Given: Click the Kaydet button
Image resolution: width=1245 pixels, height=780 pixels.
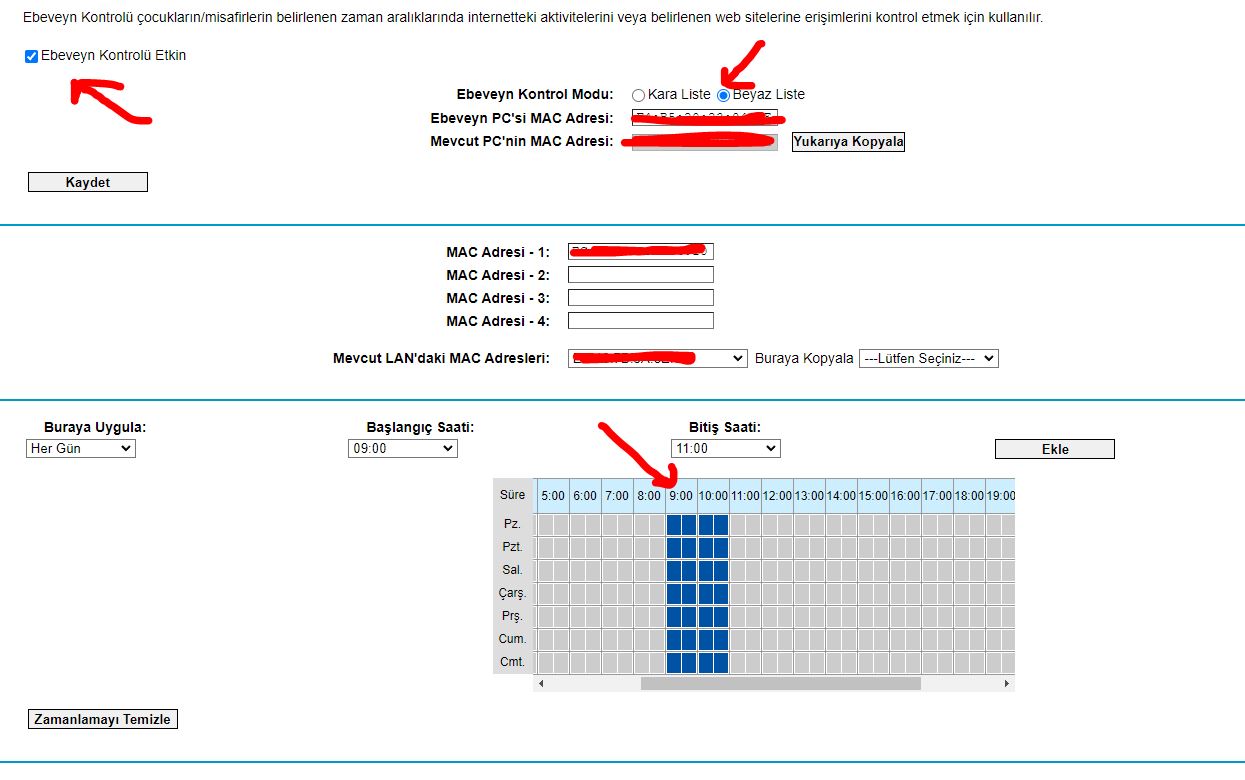Looking at the screenshot, I should tap(88, 182).
